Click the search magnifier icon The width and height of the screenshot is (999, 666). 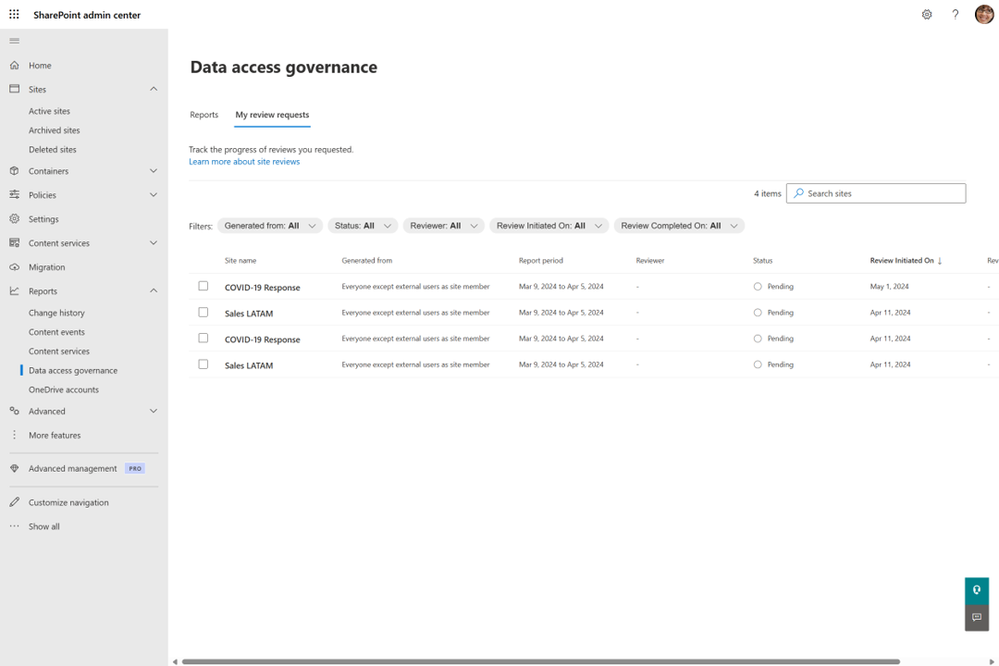click(798, 193)
